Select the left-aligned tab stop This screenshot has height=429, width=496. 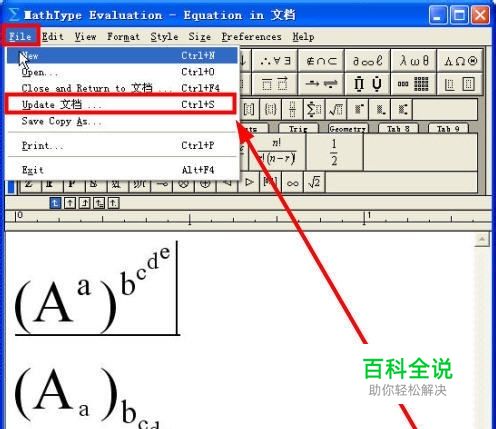pos(55,203)
